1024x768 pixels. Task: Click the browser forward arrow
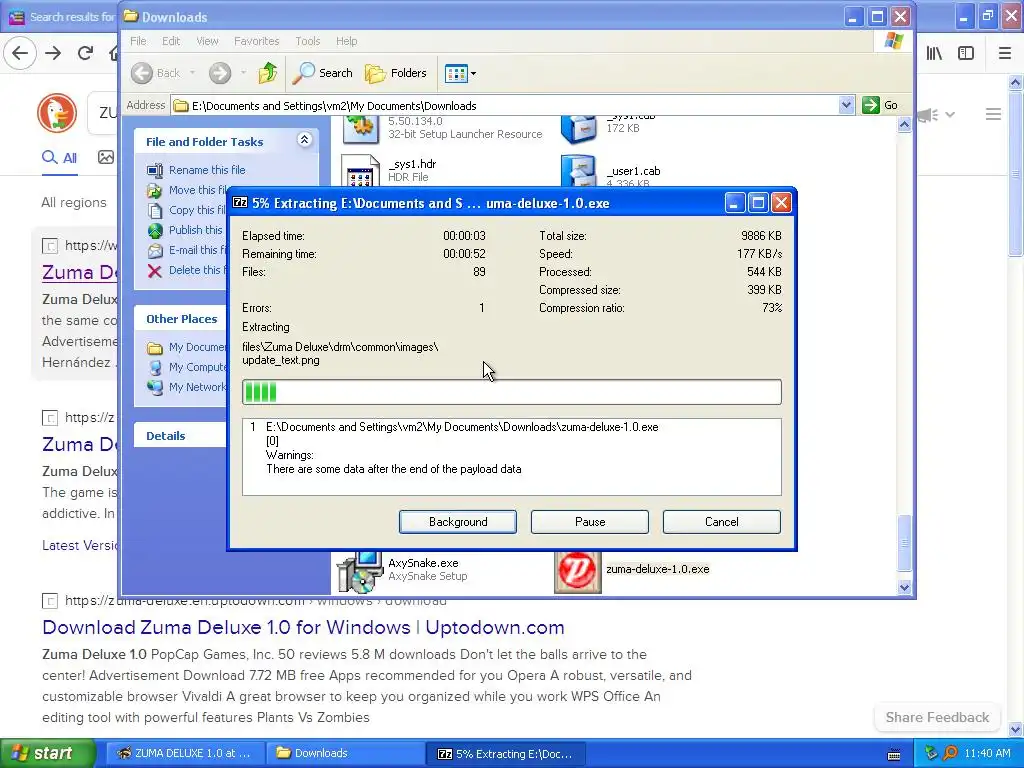(x=54, y=53)
